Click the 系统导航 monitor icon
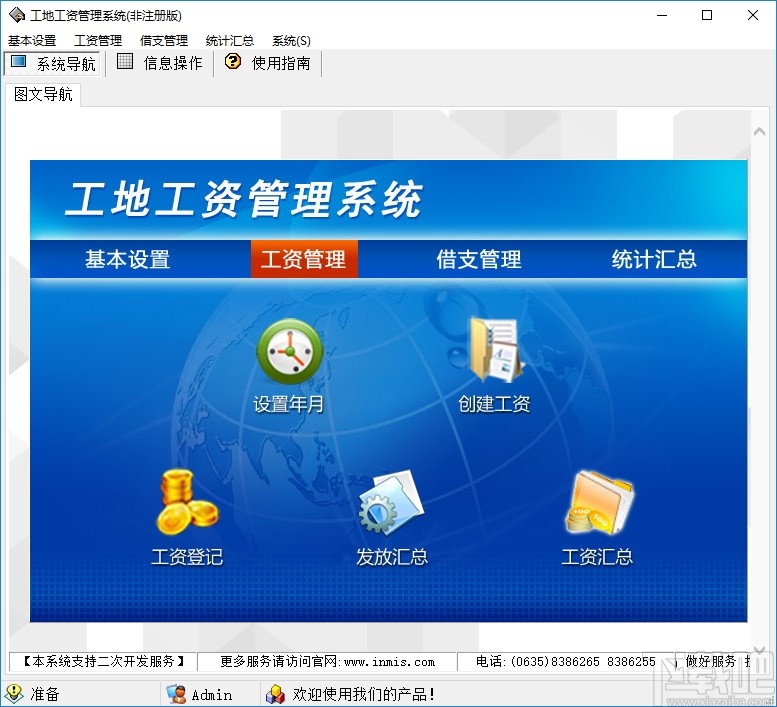 click(x=18, y=62)
